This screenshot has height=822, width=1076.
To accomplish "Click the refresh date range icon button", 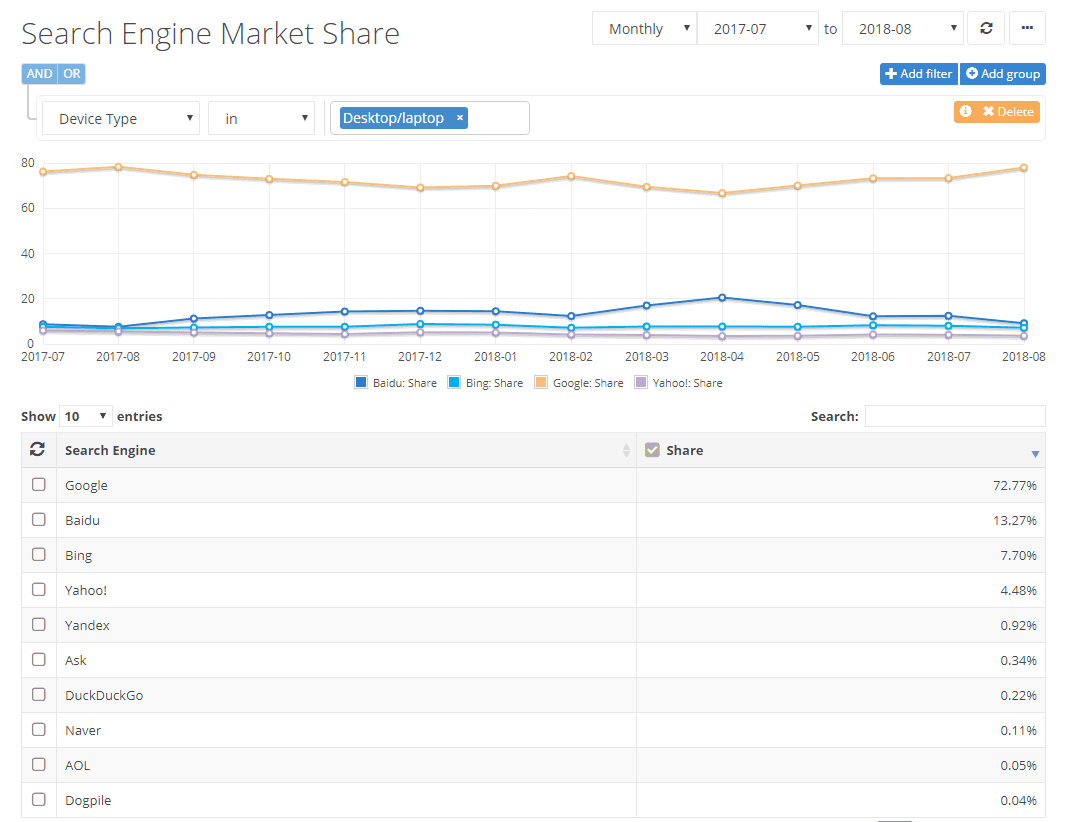I will tap(986, 28).
